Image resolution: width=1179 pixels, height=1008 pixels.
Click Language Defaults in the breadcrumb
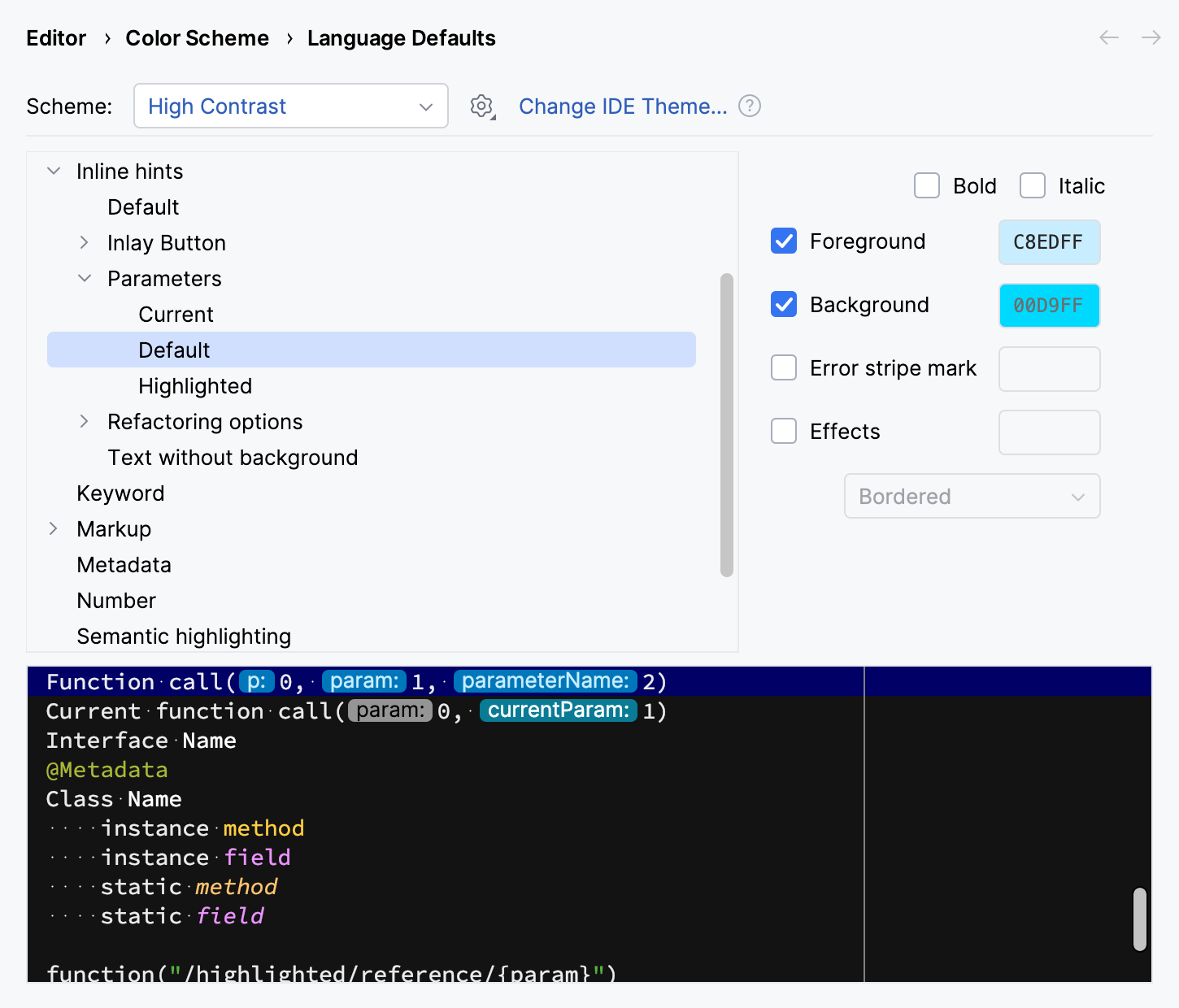(402, 38)
